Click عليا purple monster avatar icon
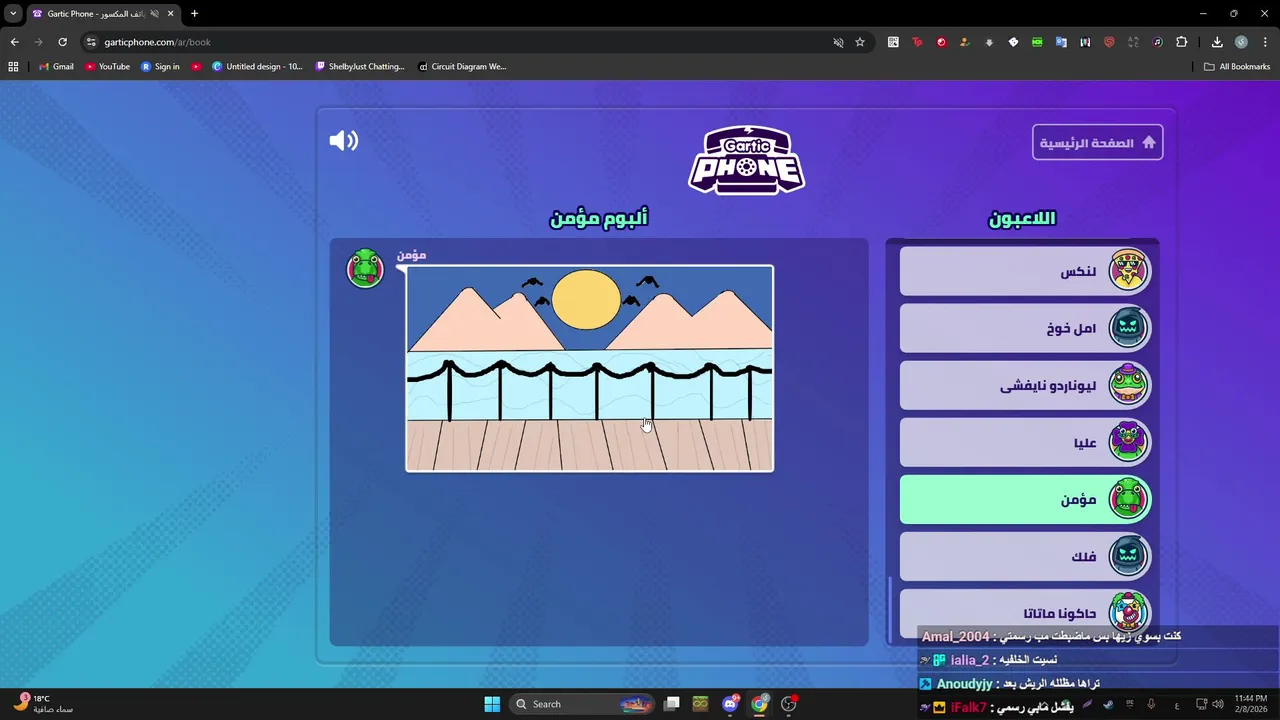 pyautogui.click(x=1128, y=441)
